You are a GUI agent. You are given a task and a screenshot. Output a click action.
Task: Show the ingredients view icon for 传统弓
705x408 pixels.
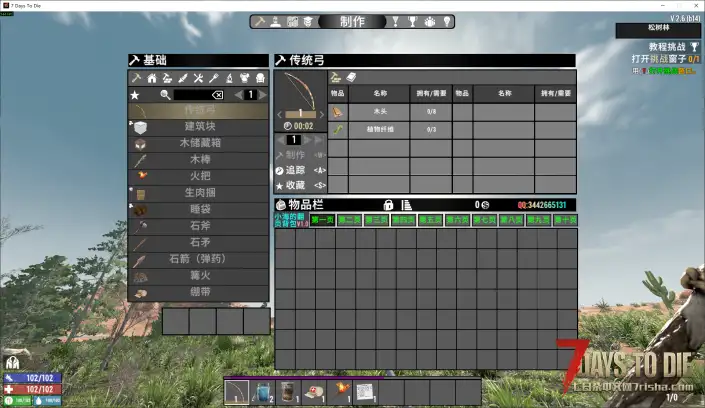coord(335,77)
